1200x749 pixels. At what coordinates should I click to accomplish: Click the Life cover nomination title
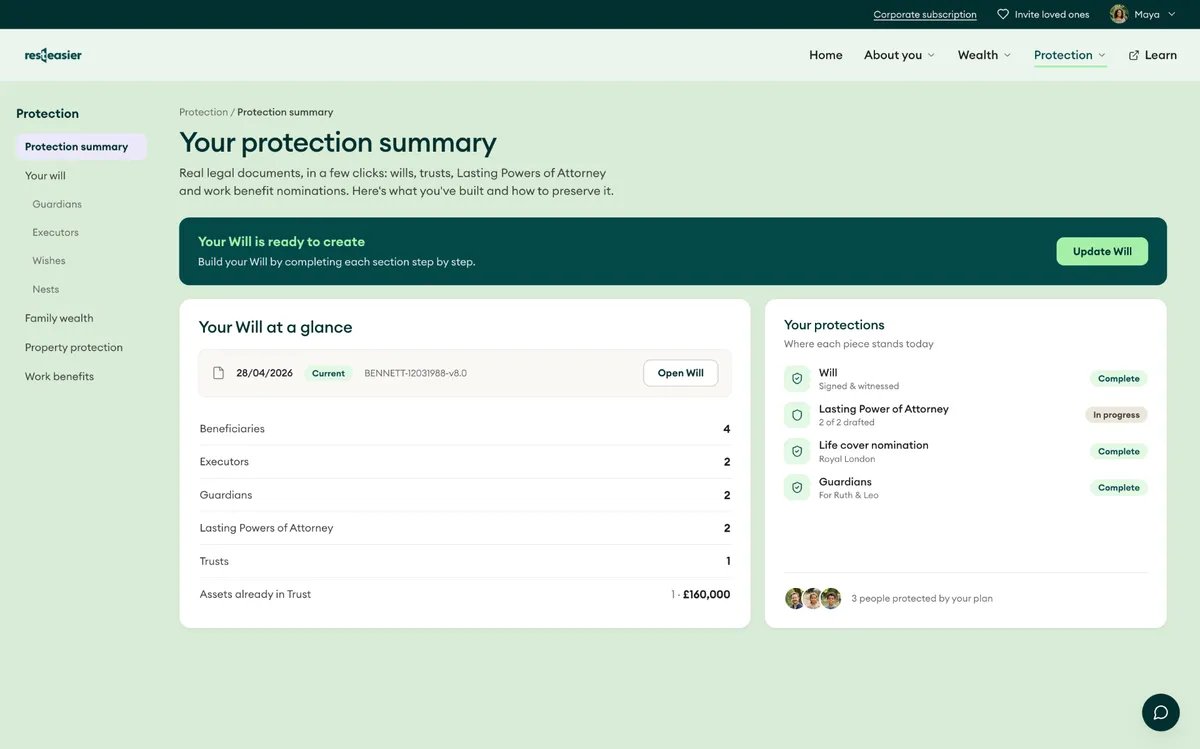pos(874,445)
